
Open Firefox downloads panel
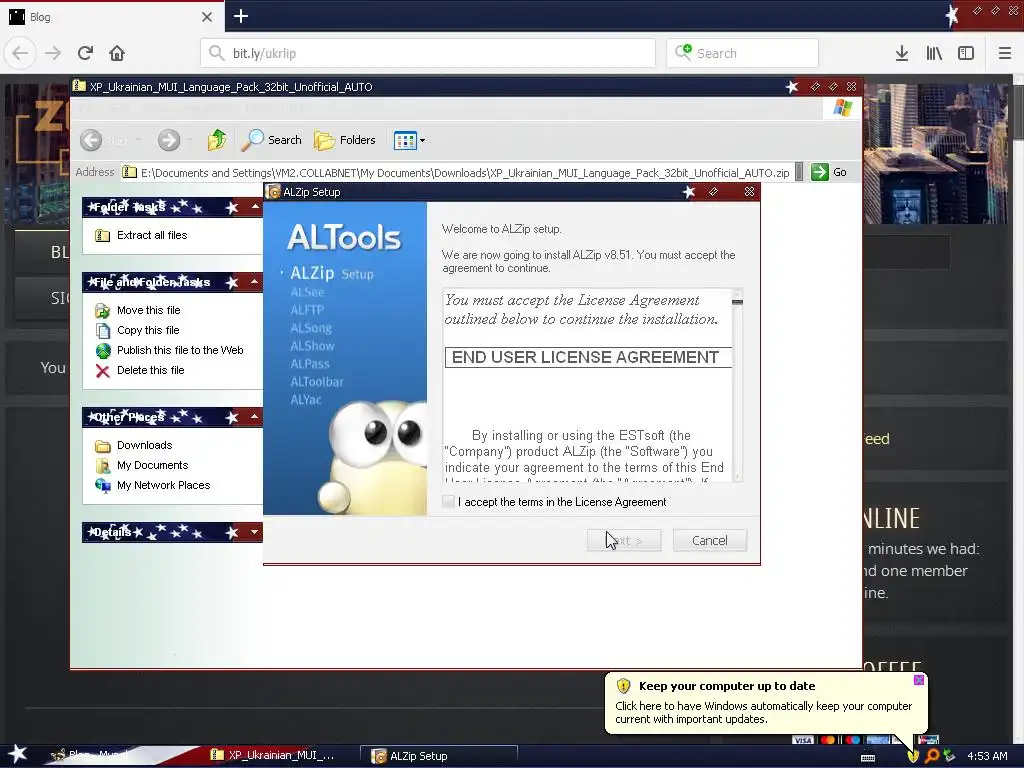[x=902, y=53]
